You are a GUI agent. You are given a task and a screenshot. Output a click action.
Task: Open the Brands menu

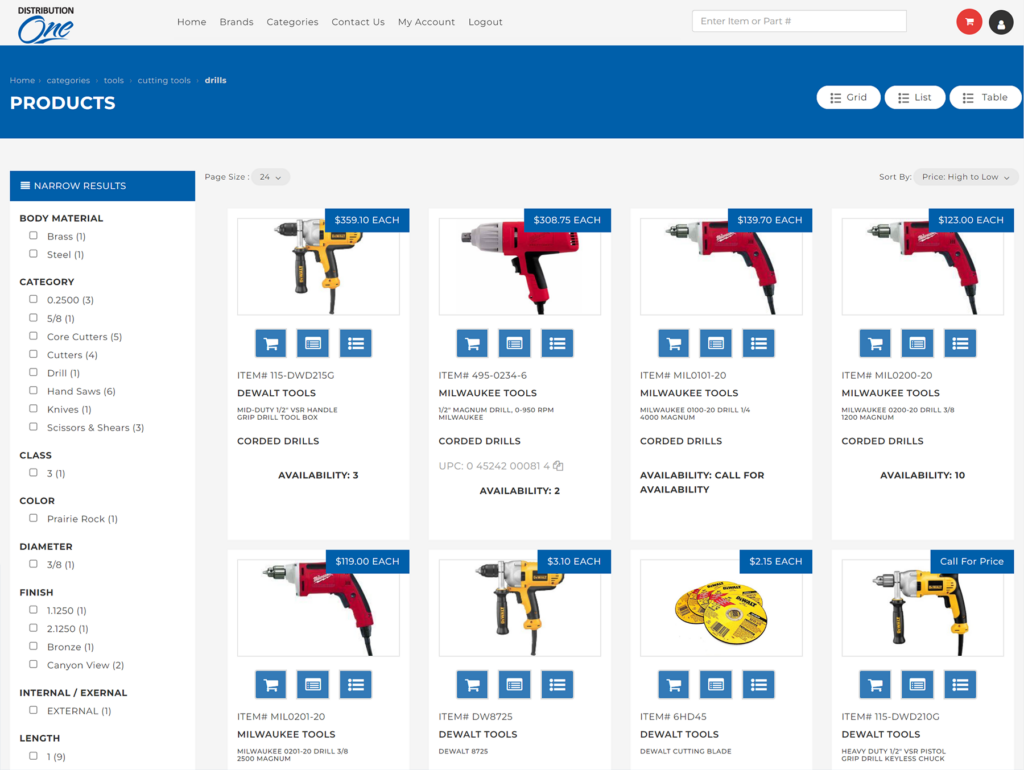click(x=236, y=22)
